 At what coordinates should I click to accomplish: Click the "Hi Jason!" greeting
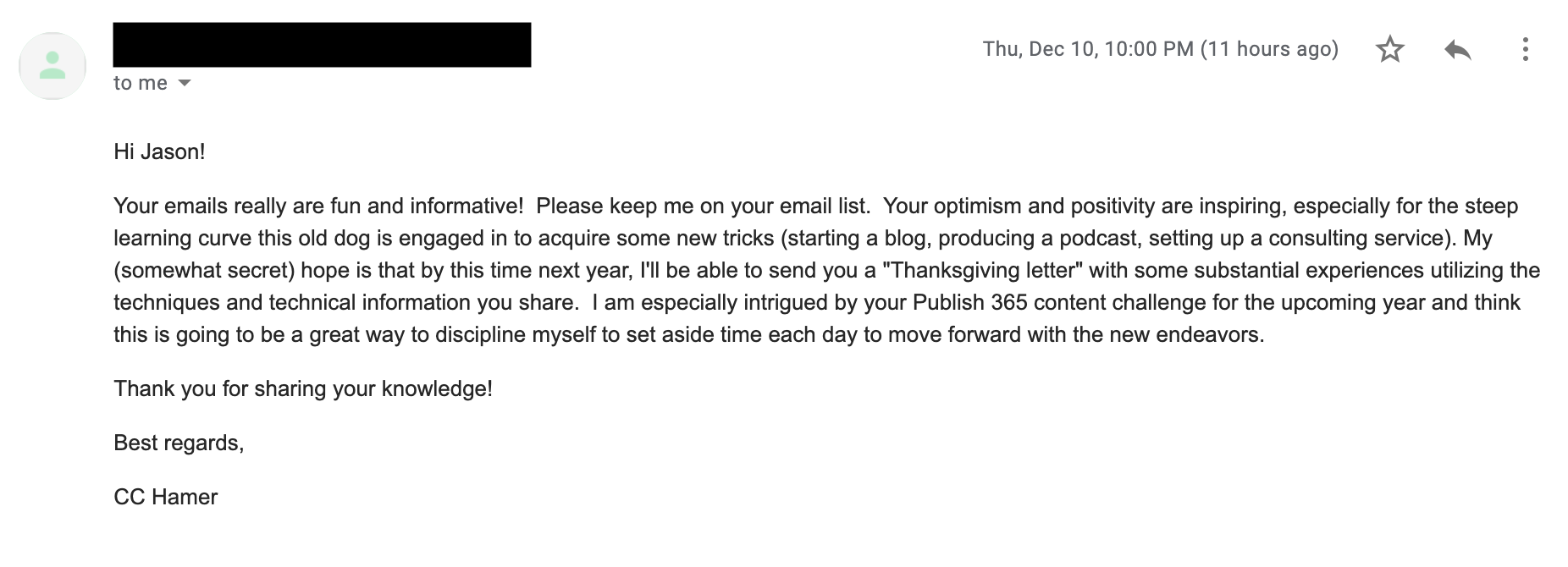click(159, 152)
